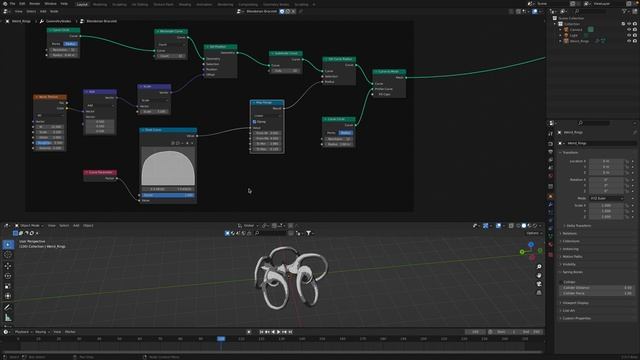Open the Object Mode dropdown in viewport header
This screenshot has width=640, height=360.
[x=30, y=225]
